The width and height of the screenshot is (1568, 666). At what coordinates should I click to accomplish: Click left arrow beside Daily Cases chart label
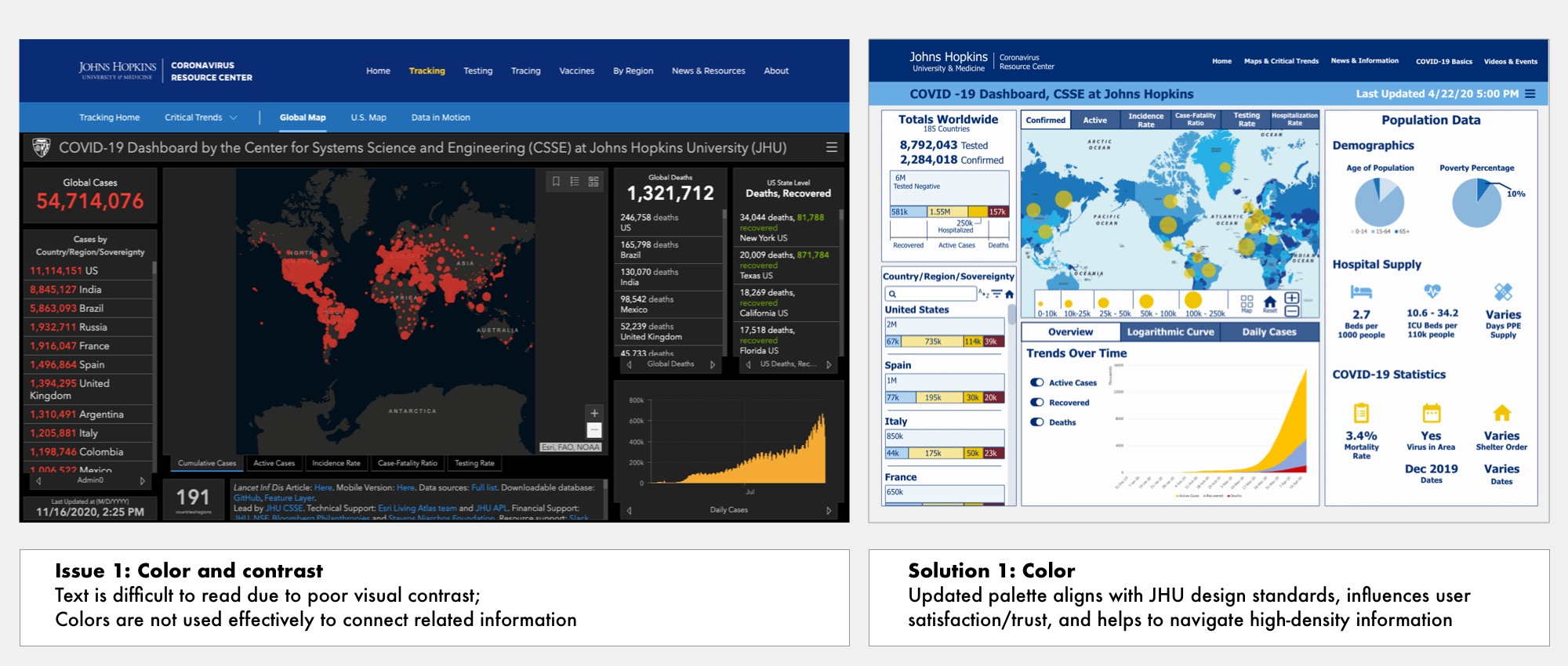629,510
